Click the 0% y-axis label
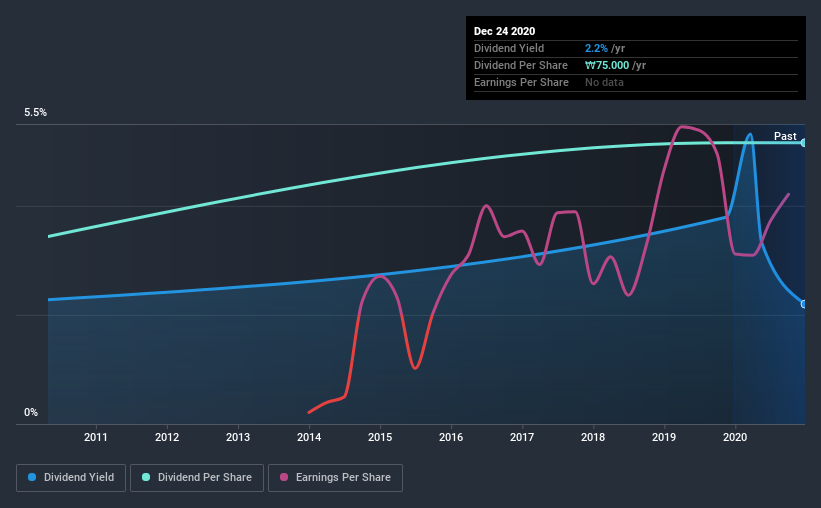Image resolution: width=821 pixels, height=508 pixels. [x=31, y=412]
